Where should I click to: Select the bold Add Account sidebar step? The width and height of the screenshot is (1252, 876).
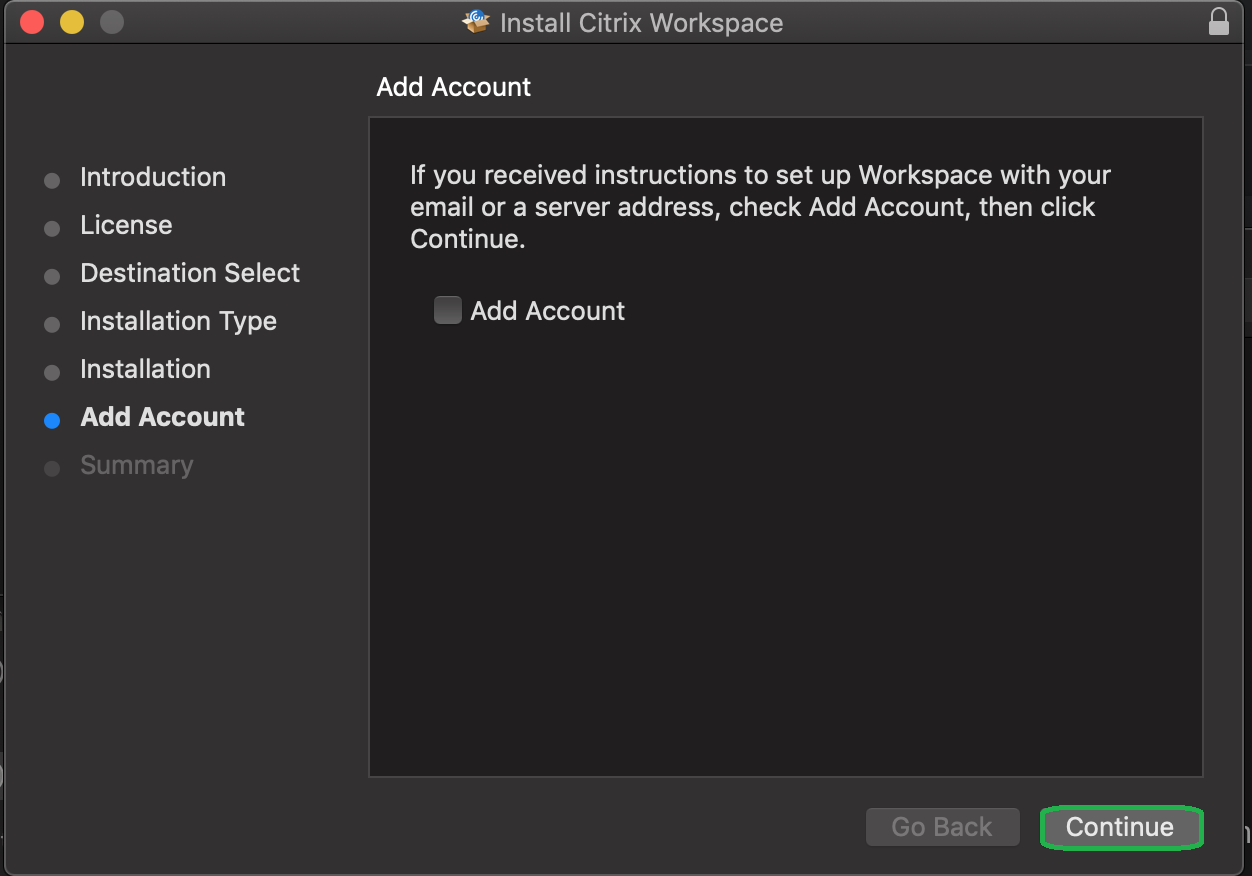pyautogui.click(x=162, y=417)
